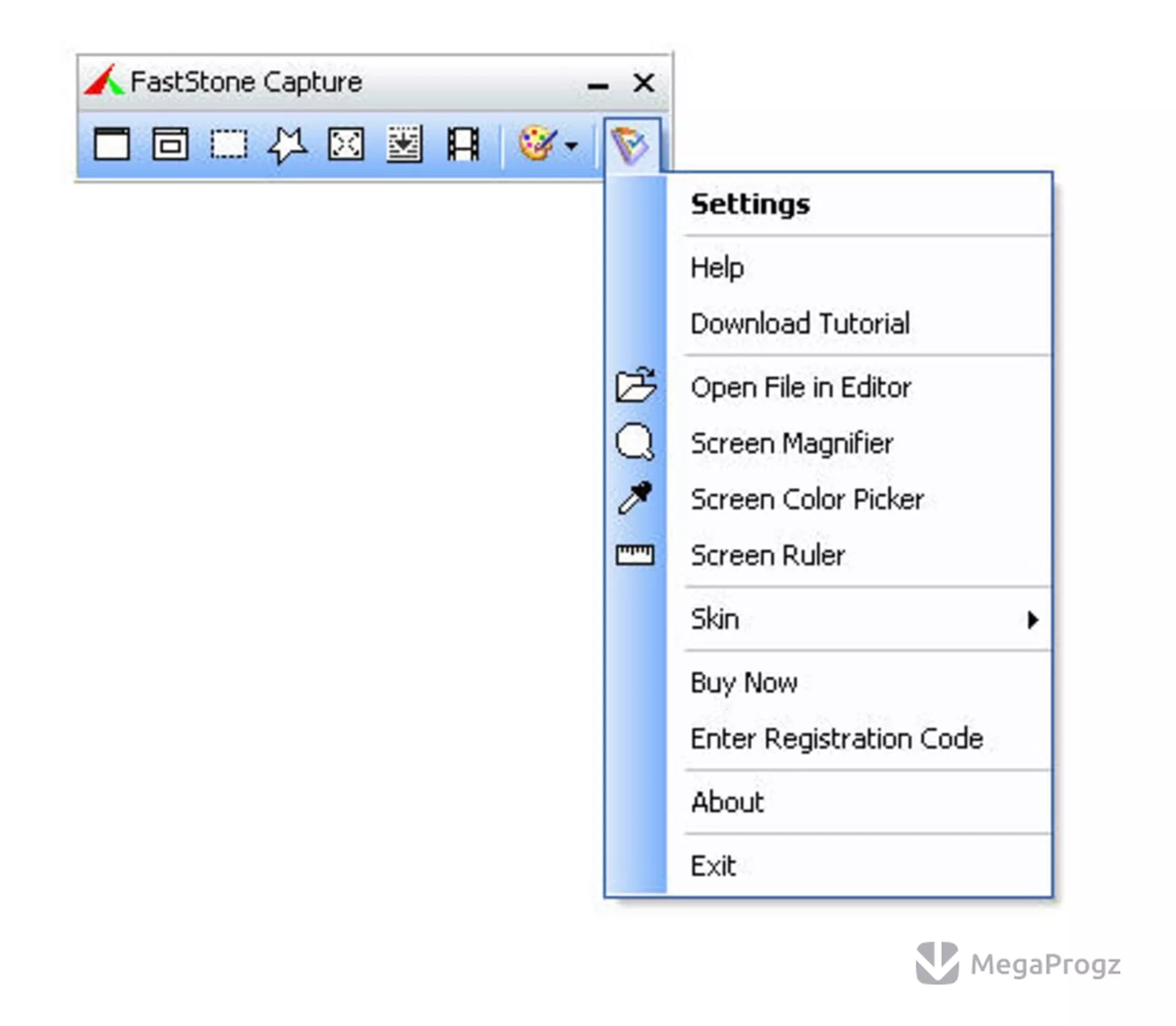Open Settings from the menu
Screen dimensions: 1176x1026
859,204
